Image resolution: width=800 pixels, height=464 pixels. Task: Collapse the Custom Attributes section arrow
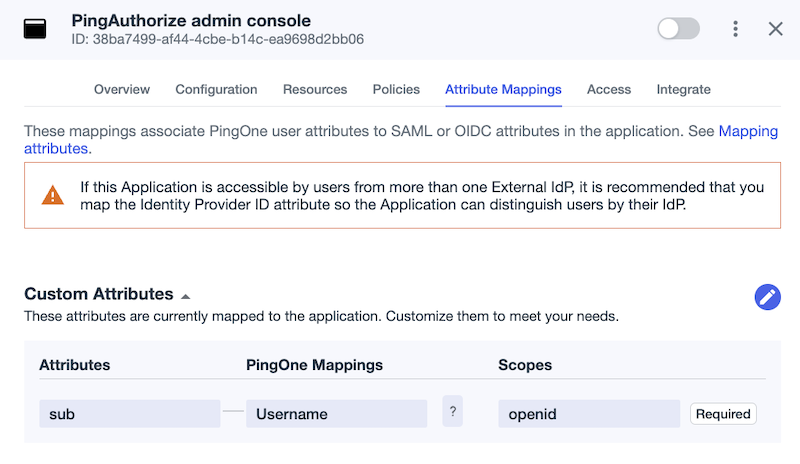186,297
